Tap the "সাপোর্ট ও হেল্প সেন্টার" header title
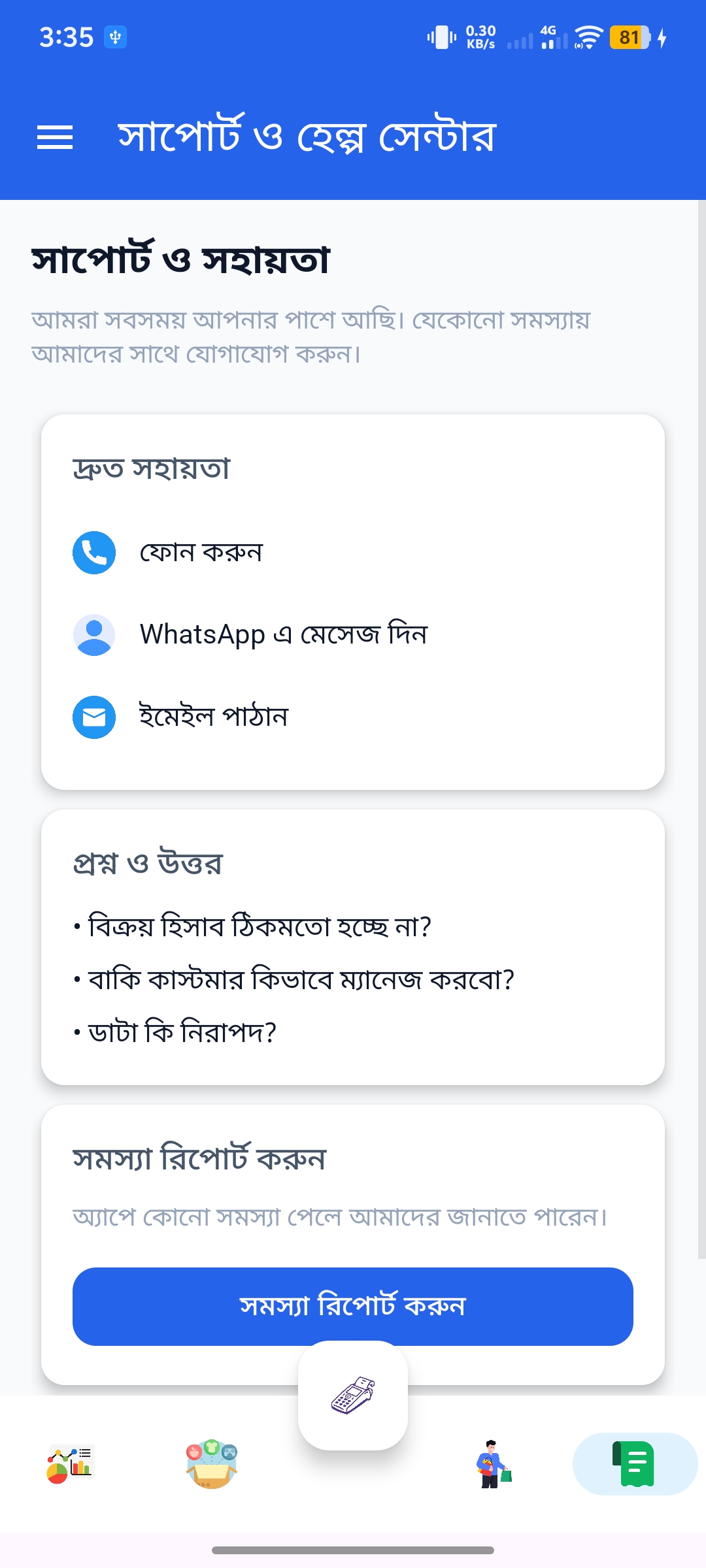This screenshot has height=1568, width=706. [x=307, y=137]
